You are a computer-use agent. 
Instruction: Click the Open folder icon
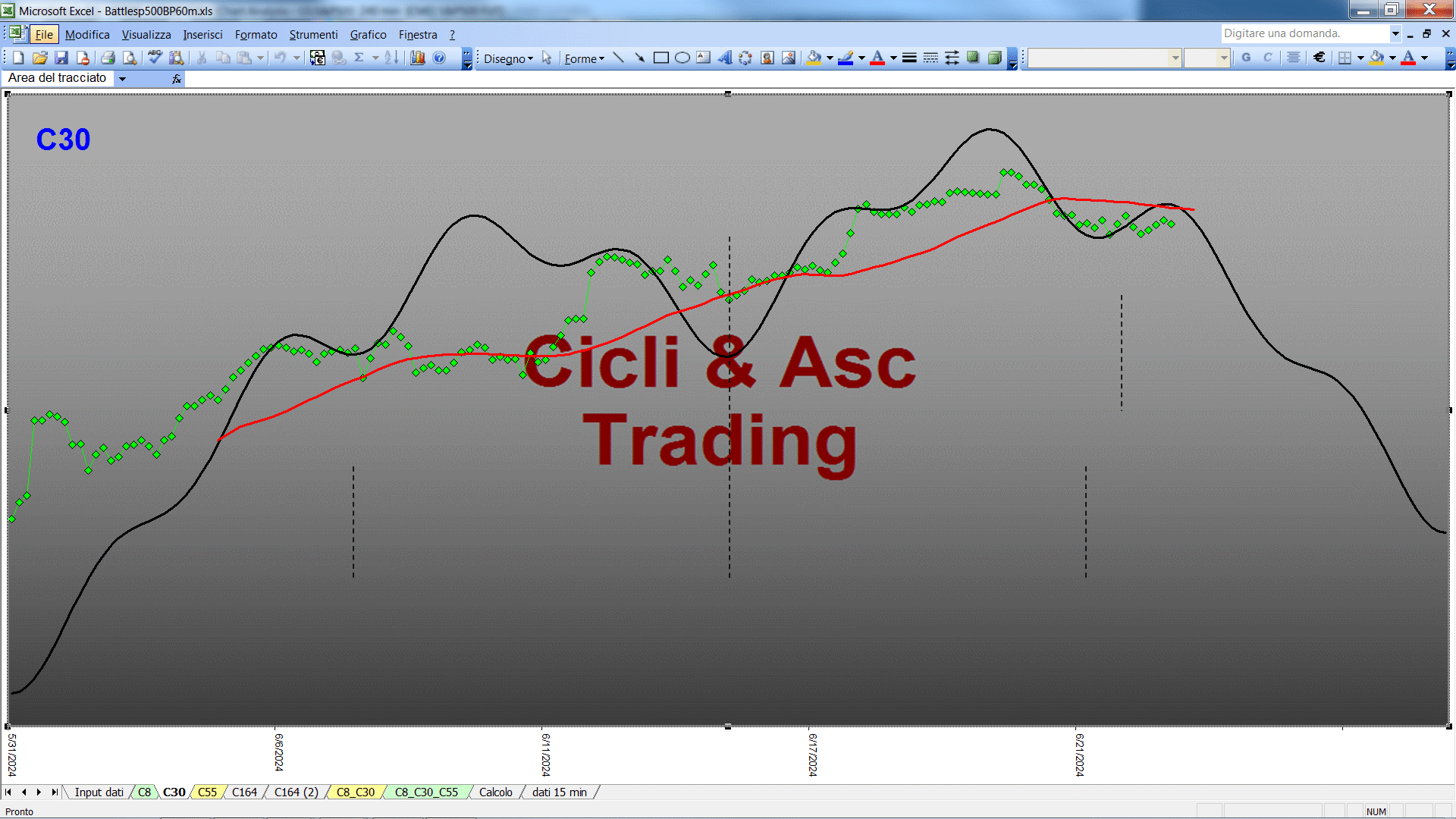point(40,58)
